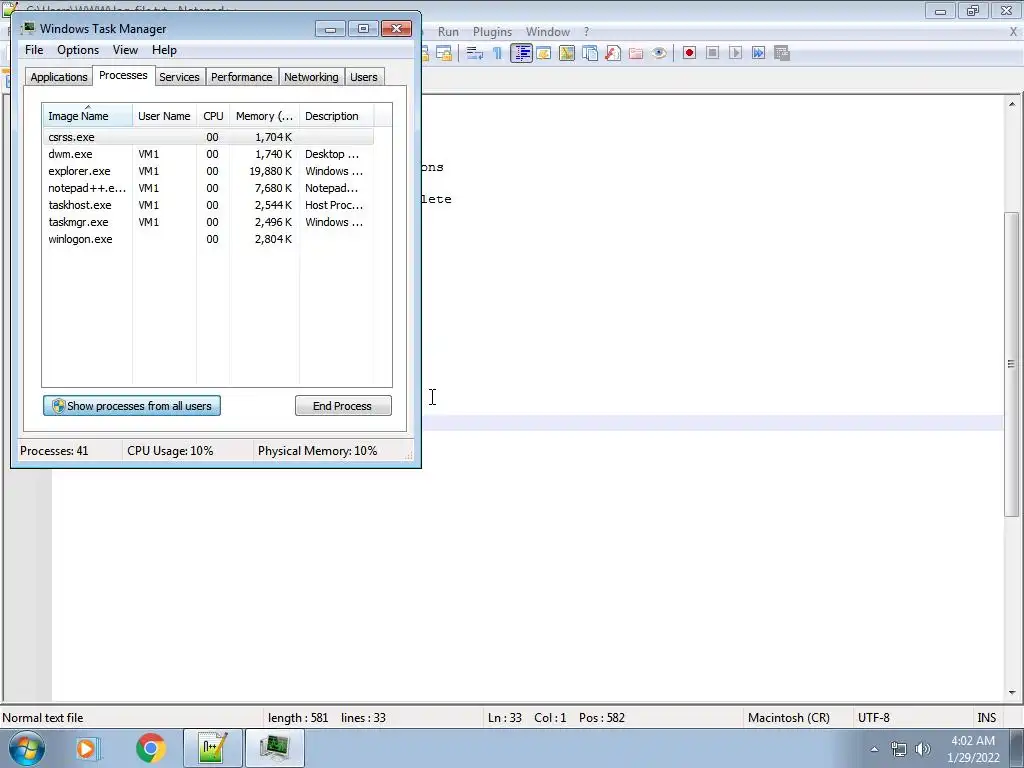Select the Processes tab
This screenshot has height=768, width=1024.
123,75
